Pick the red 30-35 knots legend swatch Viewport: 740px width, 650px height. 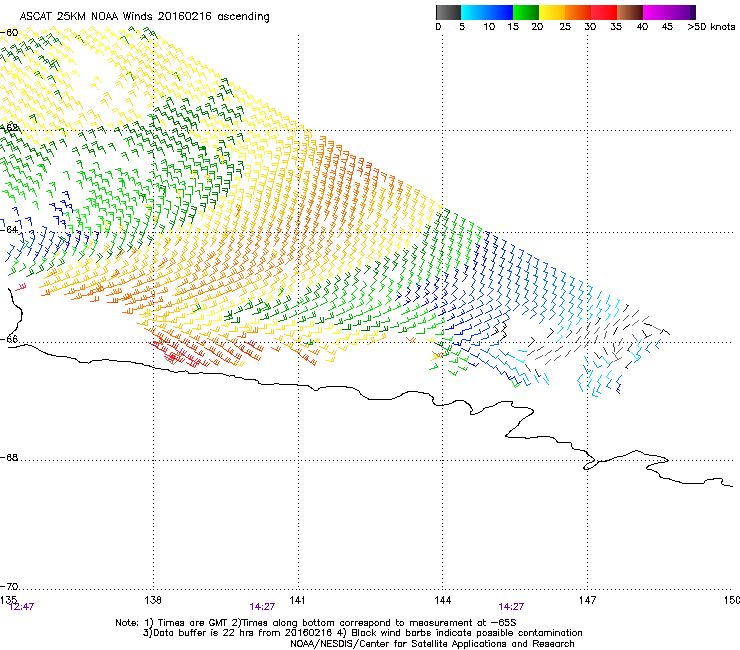click(604, 12)
